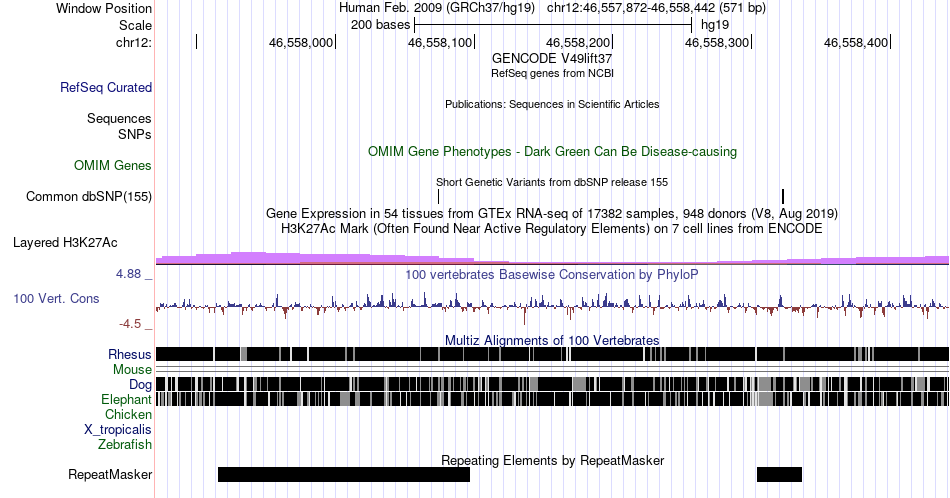
Task: Click the Dog alignment bar
Action: point(552,384)
